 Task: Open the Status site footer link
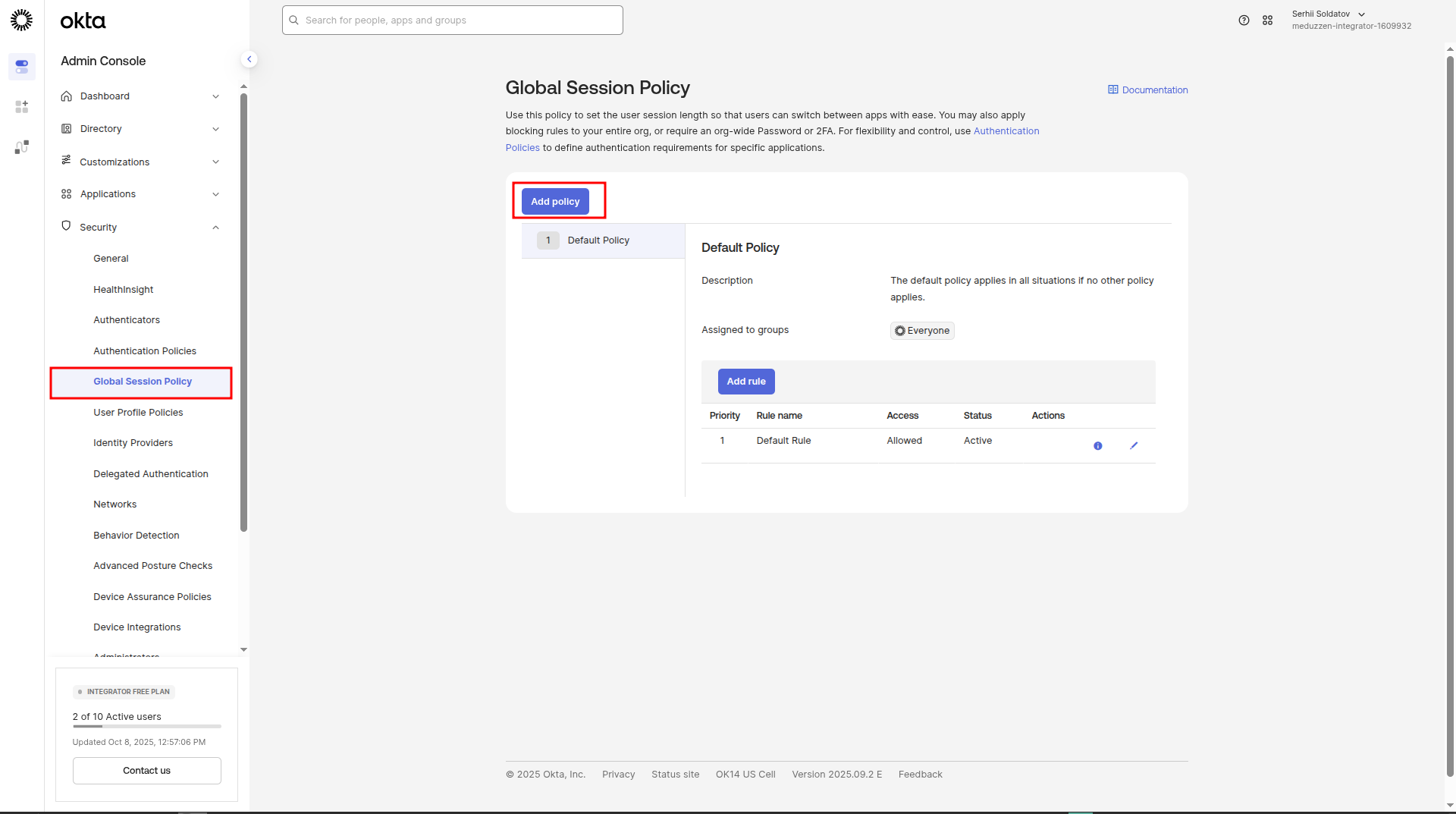click(x=676, y=775)
